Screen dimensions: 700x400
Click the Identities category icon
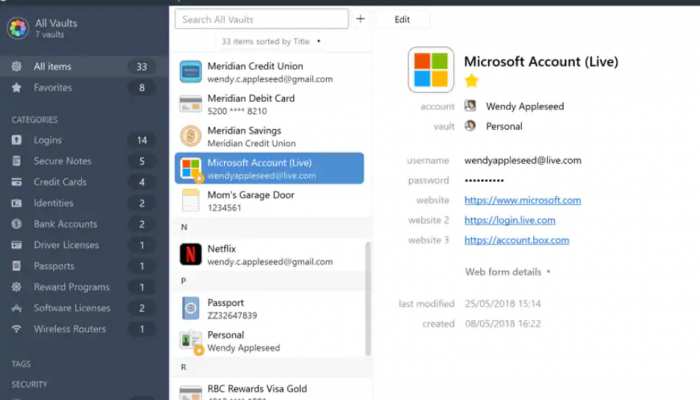(x=17, y=203)
